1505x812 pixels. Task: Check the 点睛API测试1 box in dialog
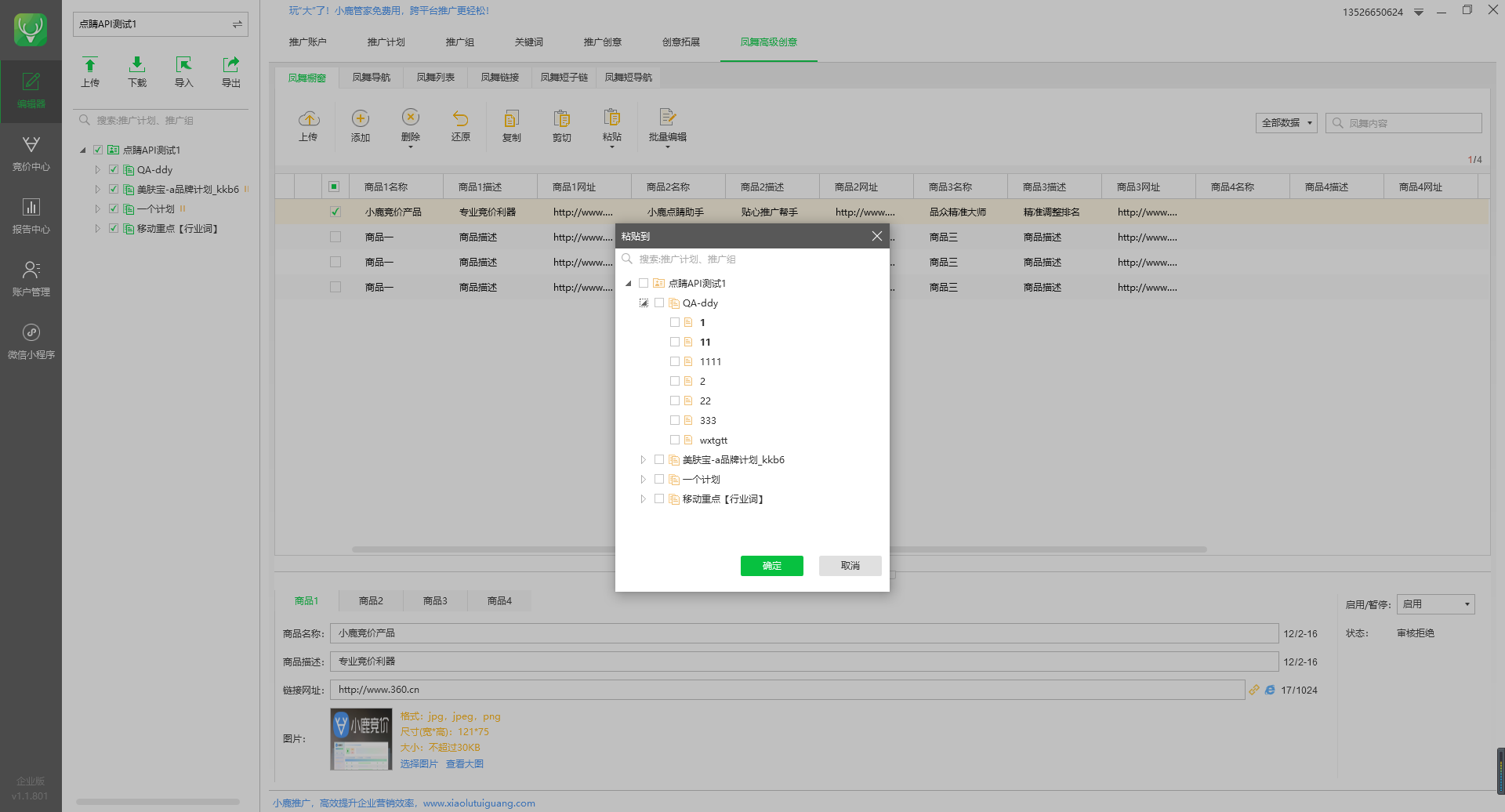point(644,283)
